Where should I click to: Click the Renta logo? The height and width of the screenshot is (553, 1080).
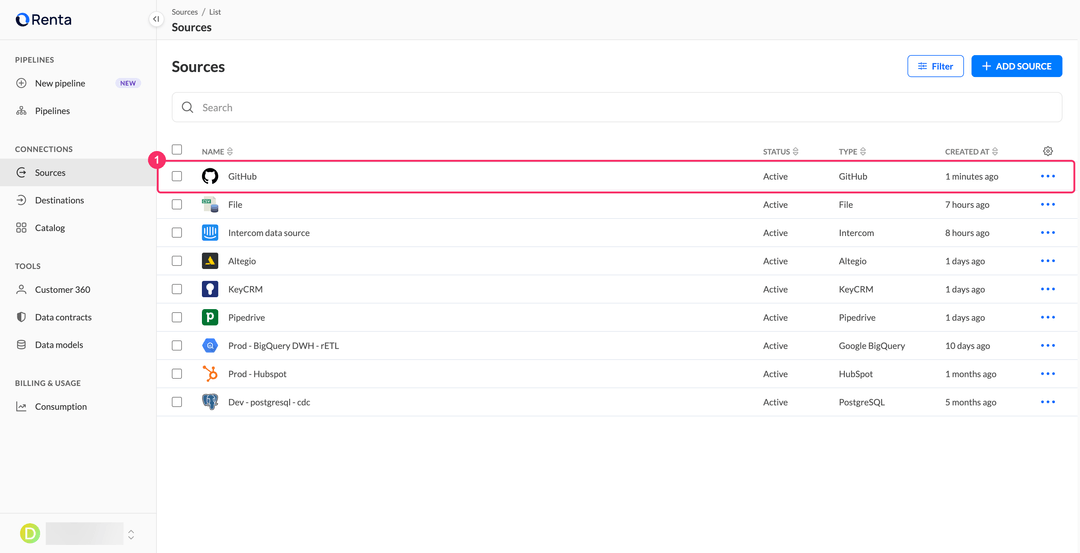(x=43, y=19)
